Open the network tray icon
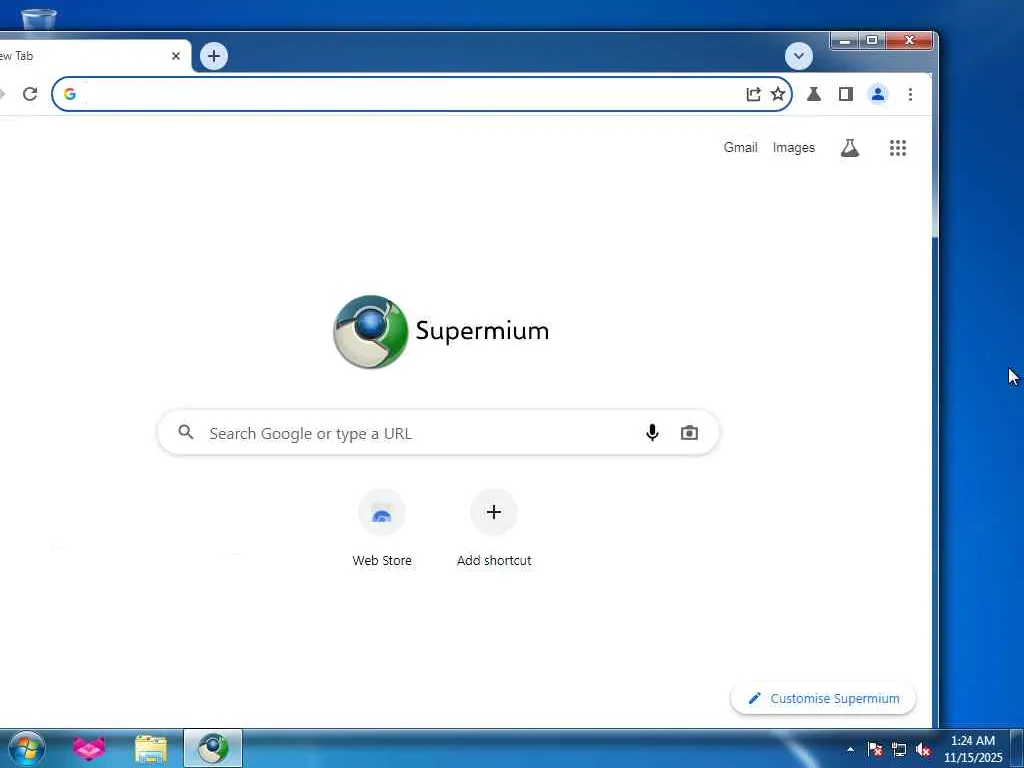1024x768 pixels. tap(899, 750)
